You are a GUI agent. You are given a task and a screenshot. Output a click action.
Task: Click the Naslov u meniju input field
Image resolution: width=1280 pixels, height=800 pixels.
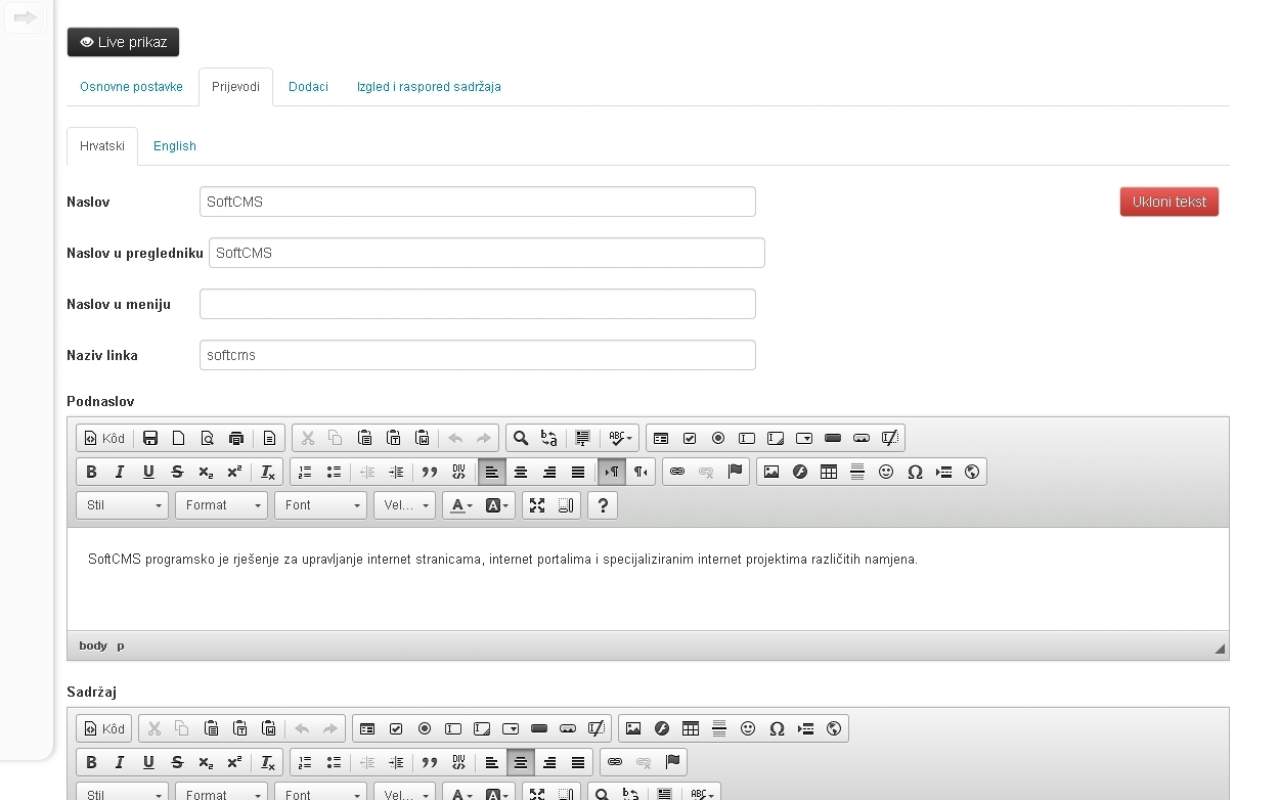tap(478, 304)
